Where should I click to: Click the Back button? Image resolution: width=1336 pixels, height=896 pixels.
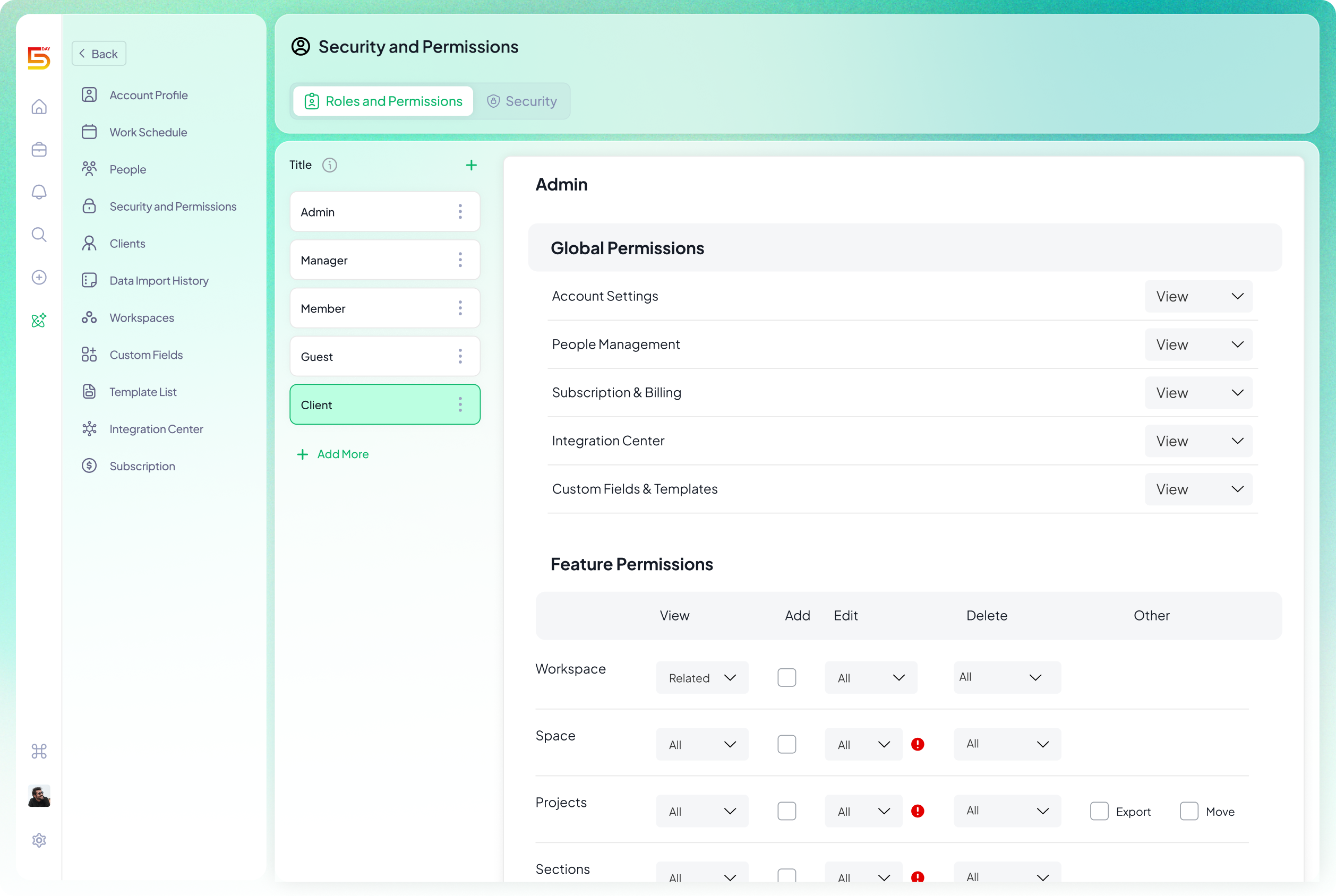pyautogui.click(x=98, y=53)
